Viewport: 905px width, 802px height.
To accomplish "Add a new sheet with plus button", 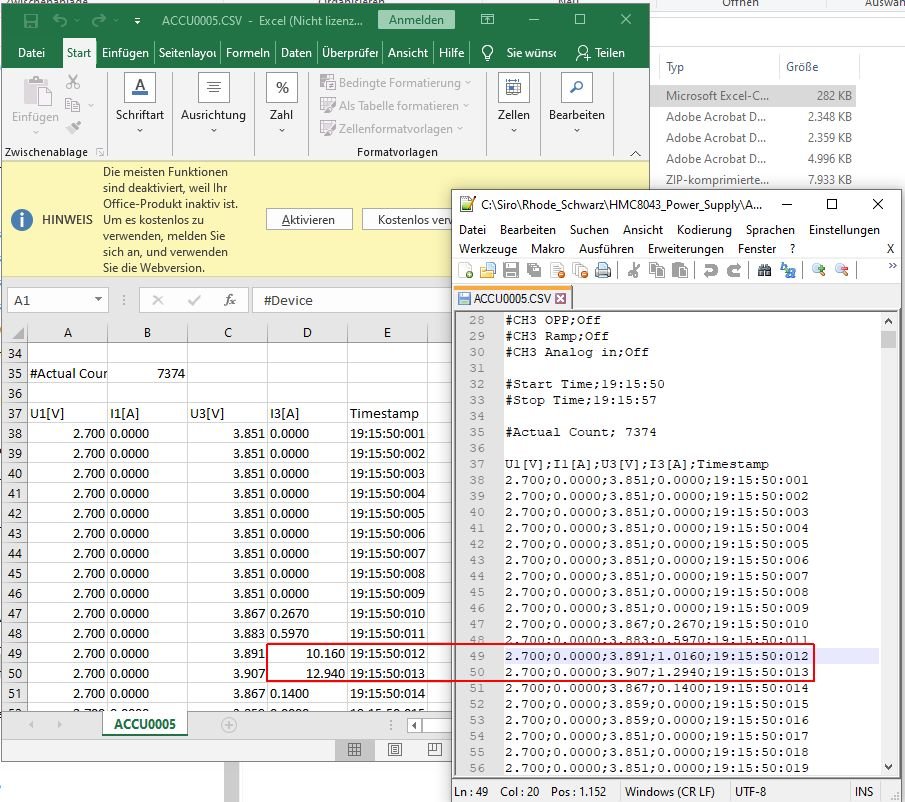I will click(229, 725).
